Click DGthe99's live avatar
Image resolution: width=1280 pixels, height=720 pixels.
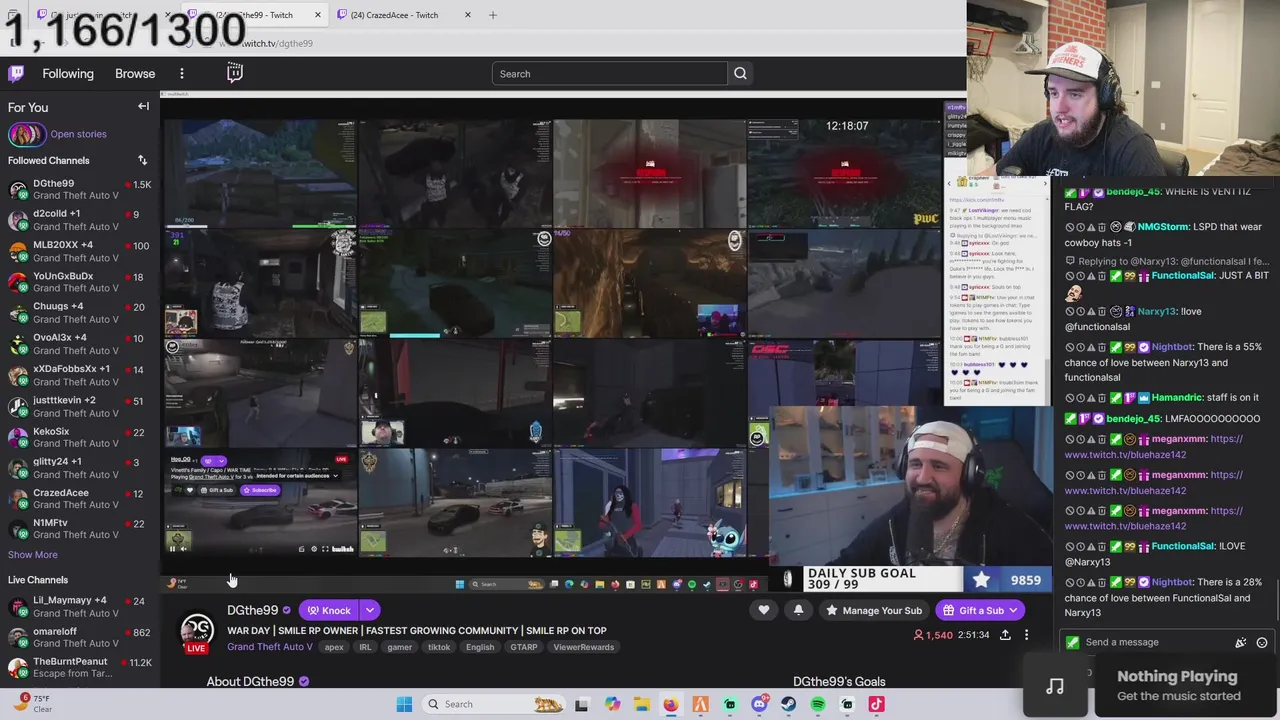pos(197,630)
